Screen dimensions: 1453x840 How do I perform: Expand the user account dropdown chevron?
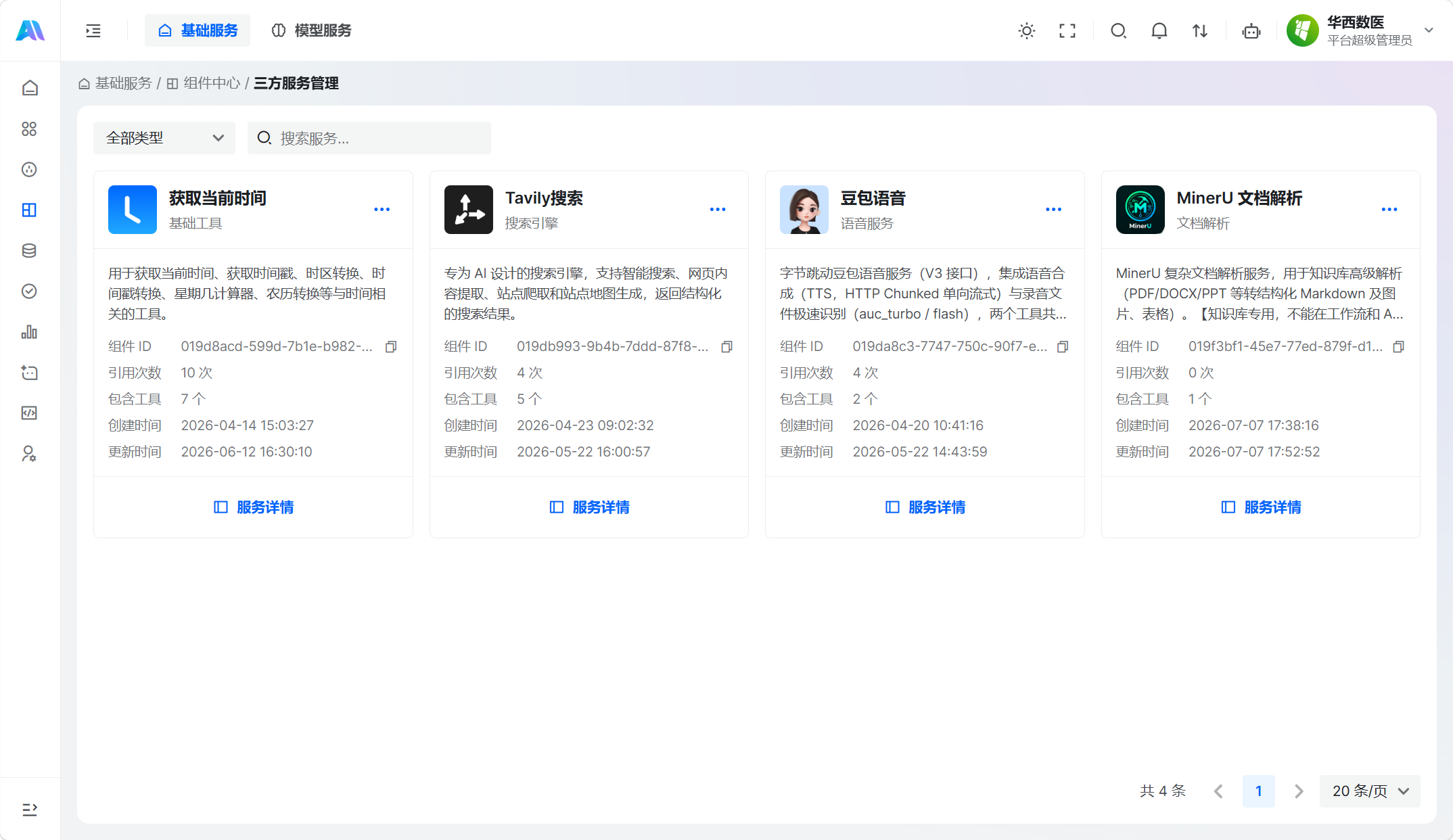pos(1429,30)
